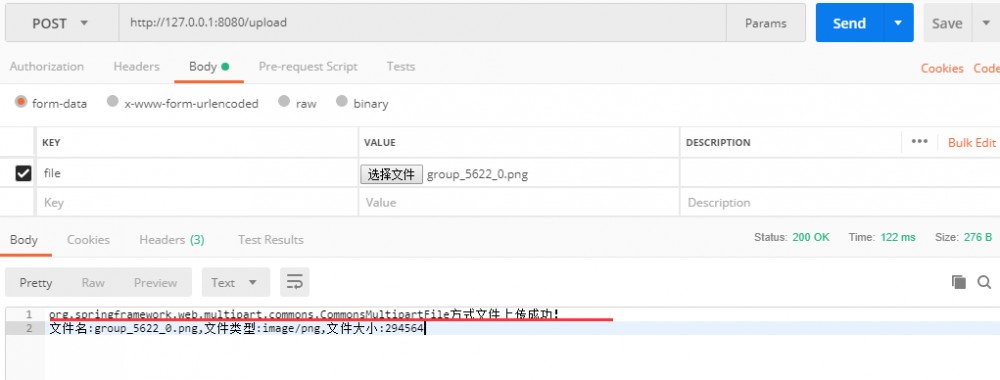Expand the Send button arrow
Image resolution: width=1000 pixels, height=380 pixels.
tap(898, 23)
